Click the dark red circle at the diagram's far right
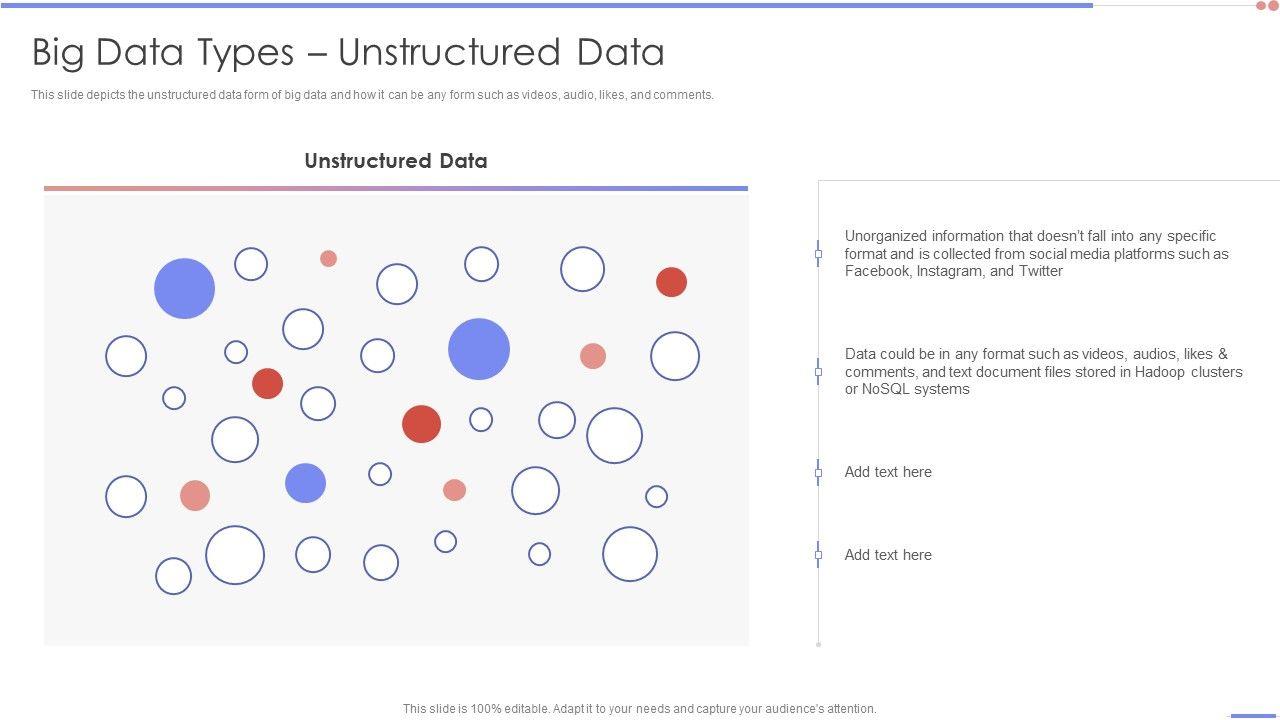Image resolution: width=1280 pixels, height=720 pixels. [x=671, y=282]
